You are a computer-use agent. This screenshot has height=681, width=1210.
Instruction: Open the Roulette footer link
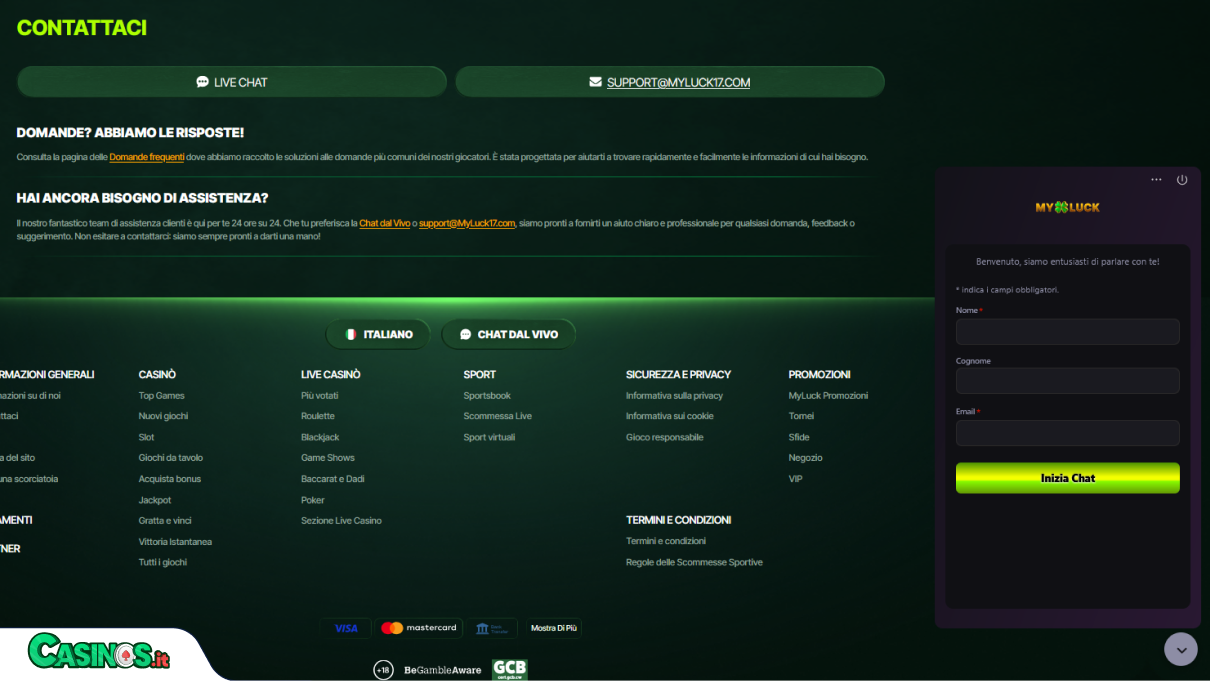[x=318, y=416]
